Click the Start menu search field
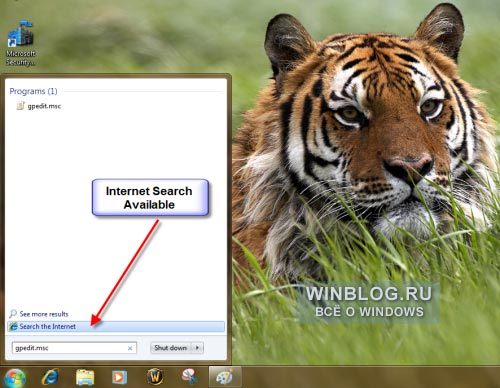Viewport: 500px width, 388px height. tap(74, 348)
